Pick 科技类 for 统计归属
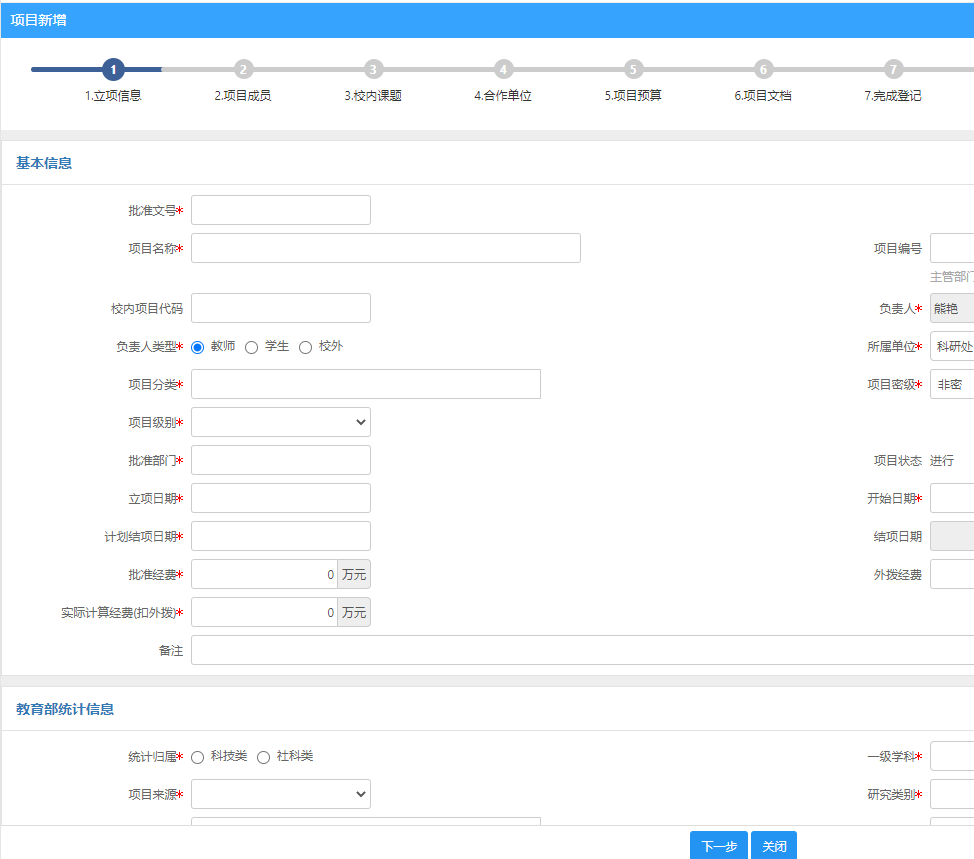Viewport: 974px width, 859px height. (198, 757)
